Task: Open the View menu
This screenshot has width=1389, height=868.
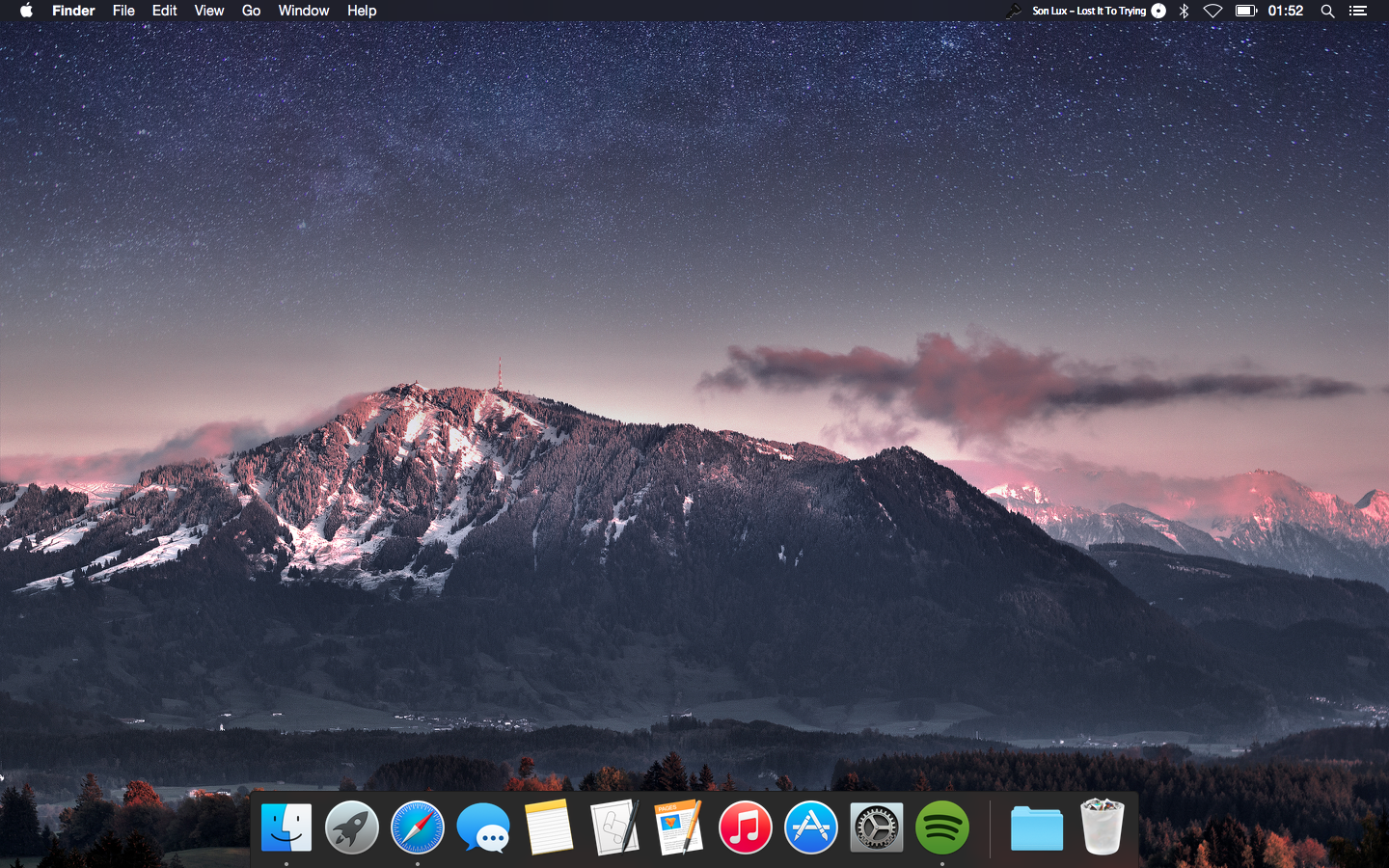Action: [209, 11]
